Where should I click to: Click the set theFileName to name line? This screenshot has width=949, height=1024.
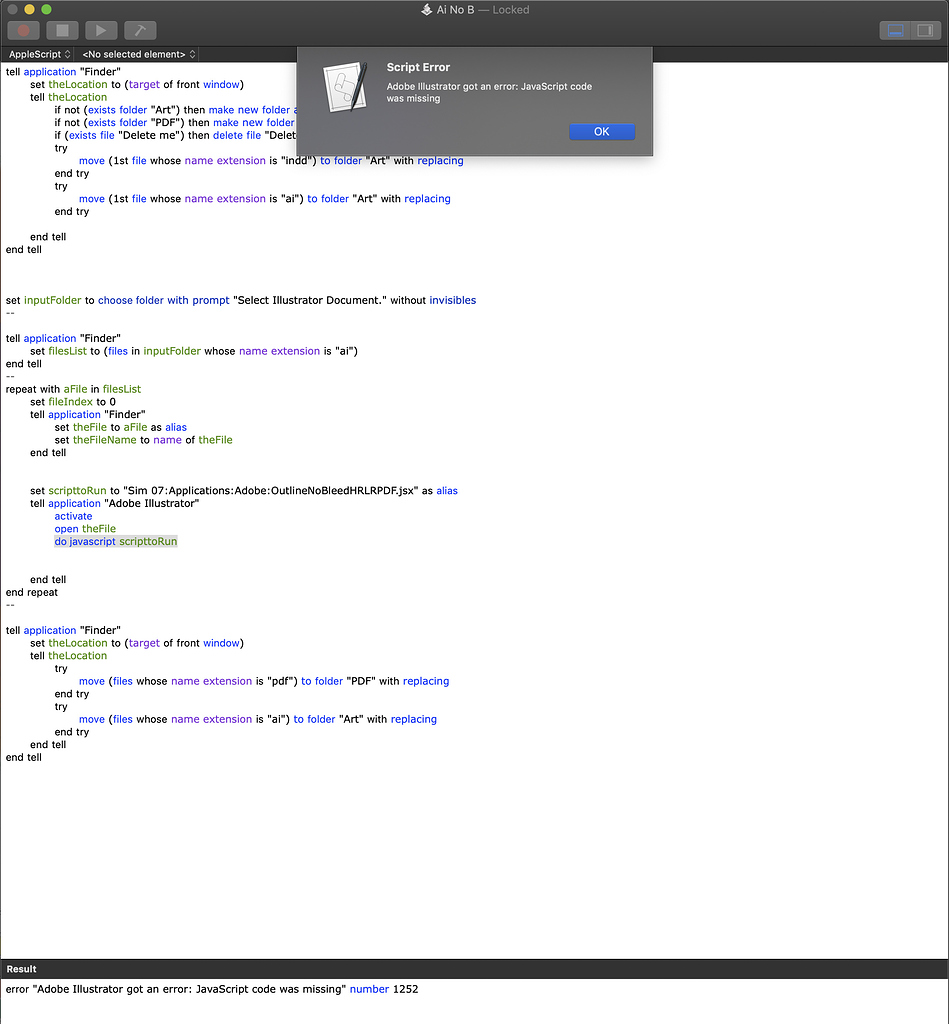pyautogui.click(x=144, y=440)
